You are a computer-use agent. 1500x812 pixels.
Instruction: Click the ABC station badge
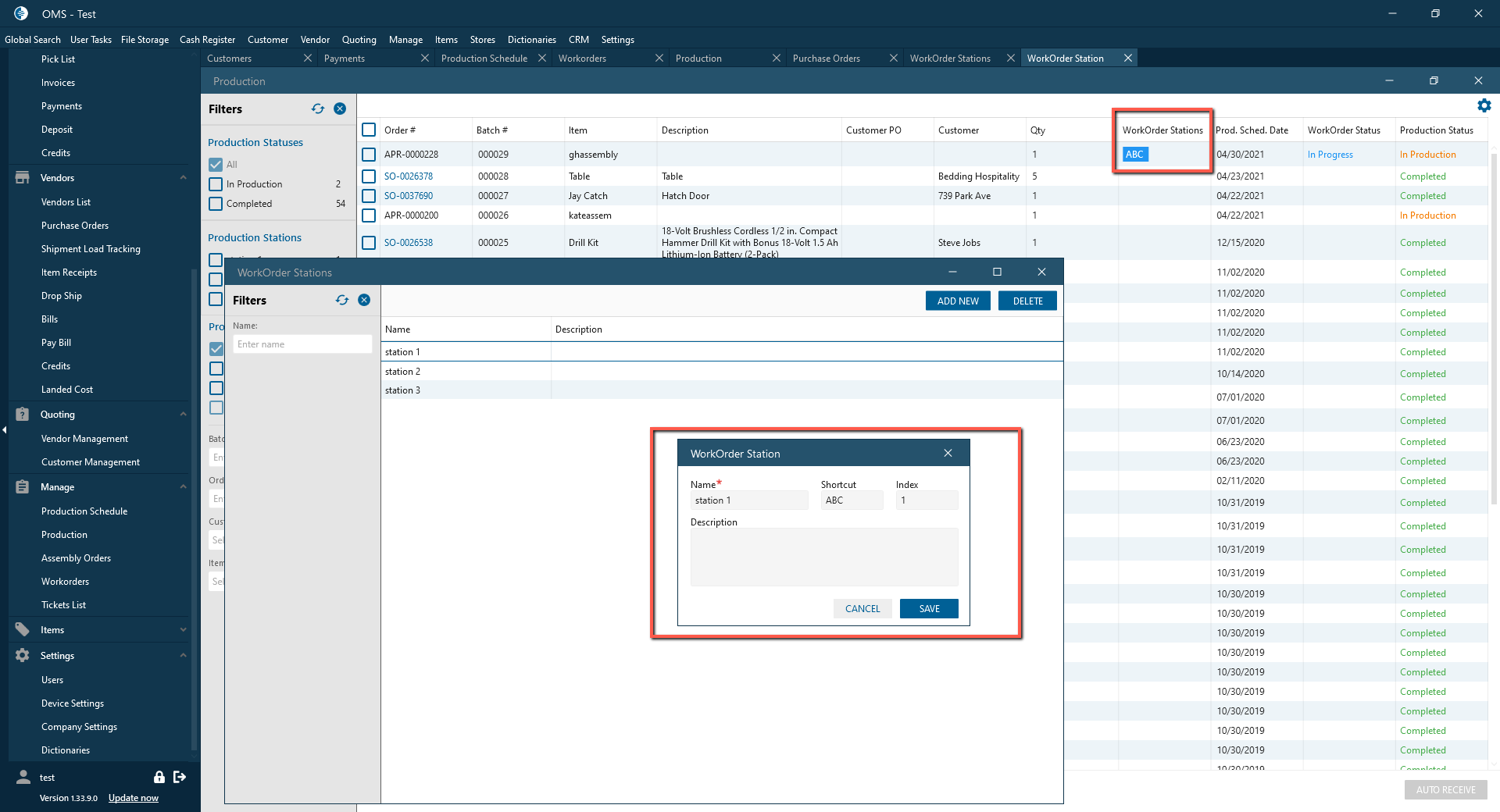1135,155
